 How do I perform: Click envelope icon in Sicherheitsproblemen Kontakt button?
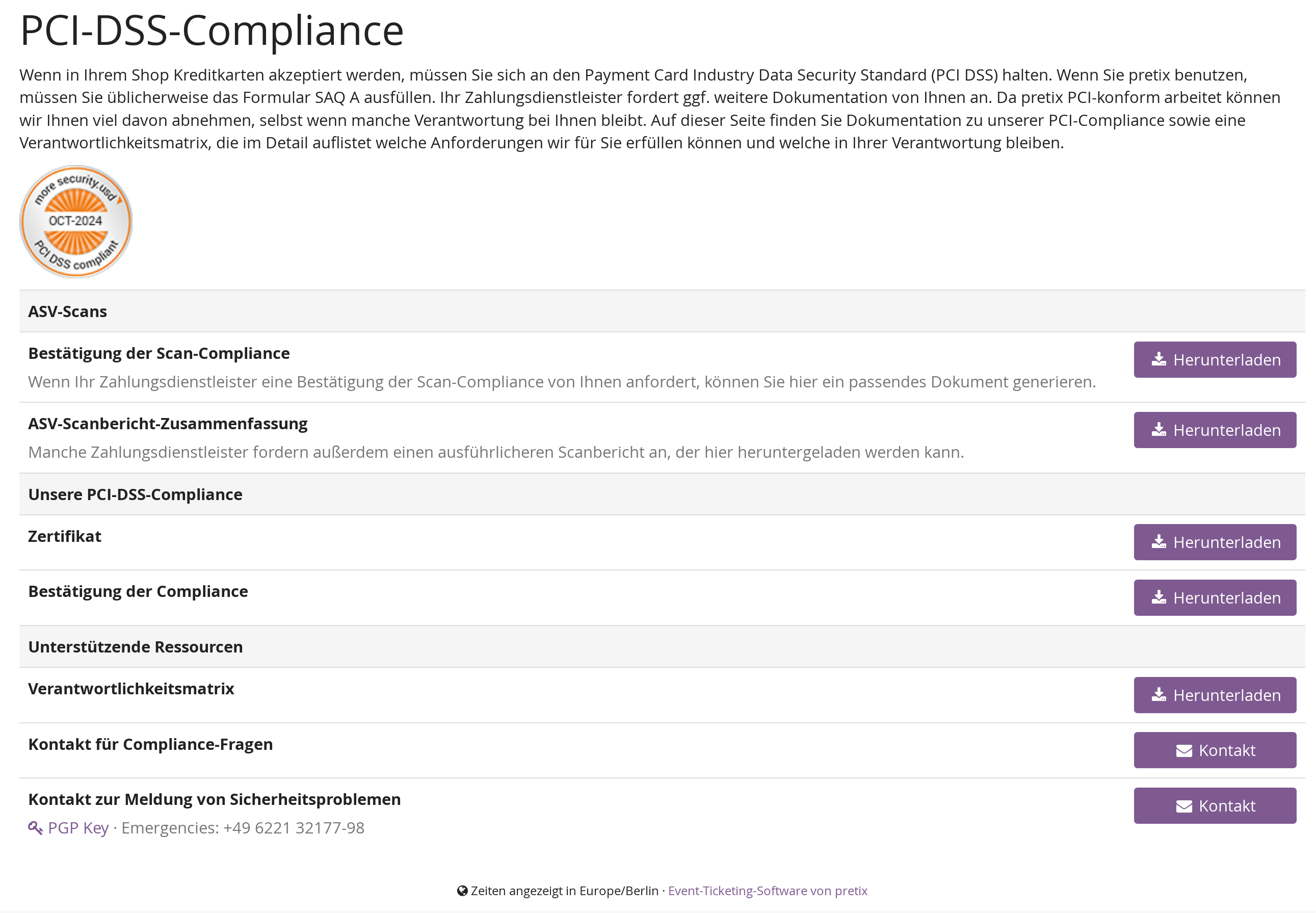(1183, 806)
